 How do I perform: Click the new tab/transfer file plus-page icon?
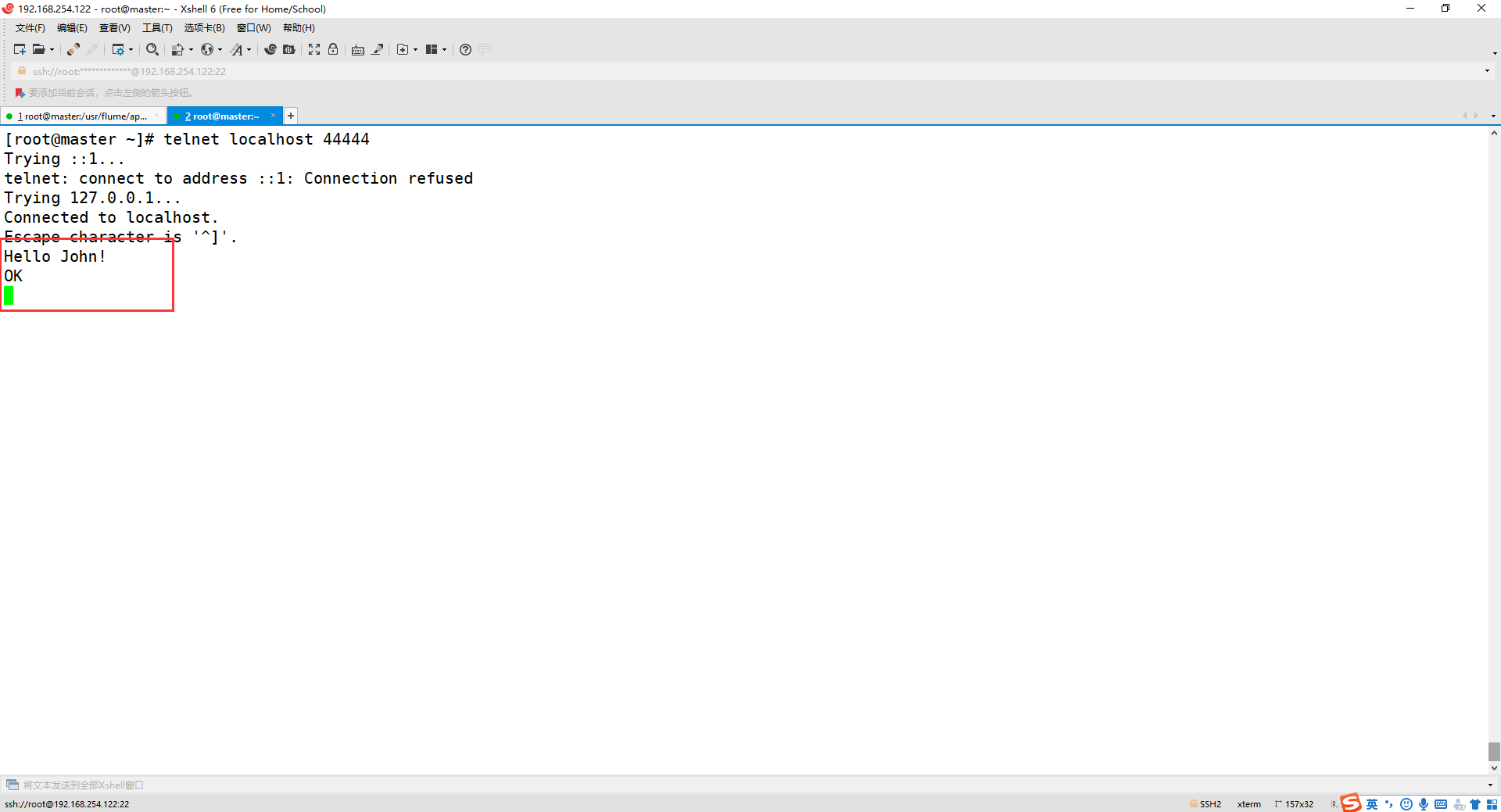coord(403,49)
